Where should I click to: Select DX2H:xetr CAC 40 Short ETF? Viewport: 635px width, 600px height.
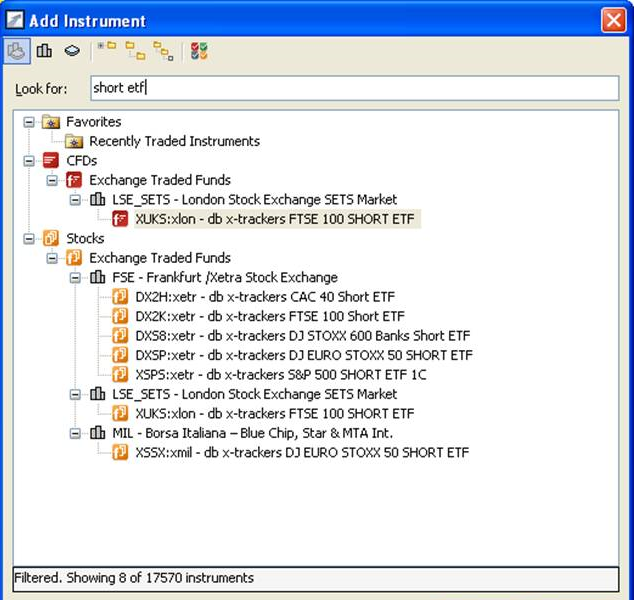(x=265, y=297)
